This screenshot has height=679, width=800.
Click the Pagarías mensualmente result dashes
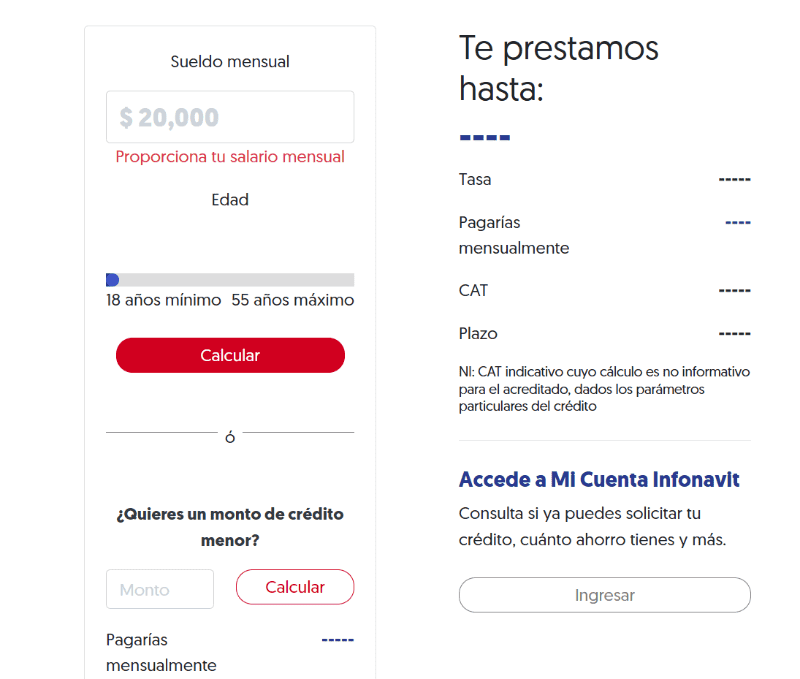tap(737, 222)
